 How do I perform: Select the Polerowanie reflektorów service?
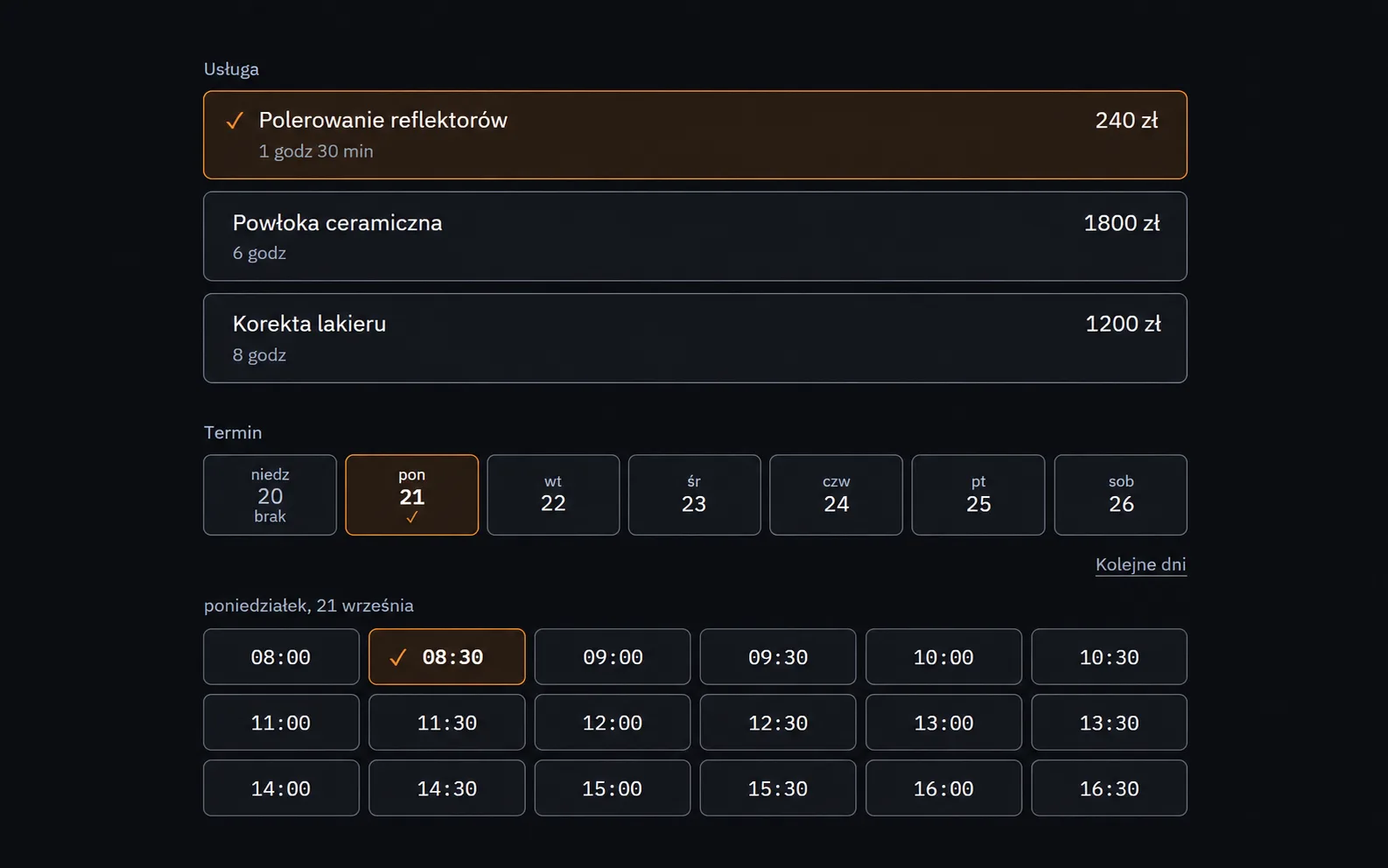coord(695,135)
